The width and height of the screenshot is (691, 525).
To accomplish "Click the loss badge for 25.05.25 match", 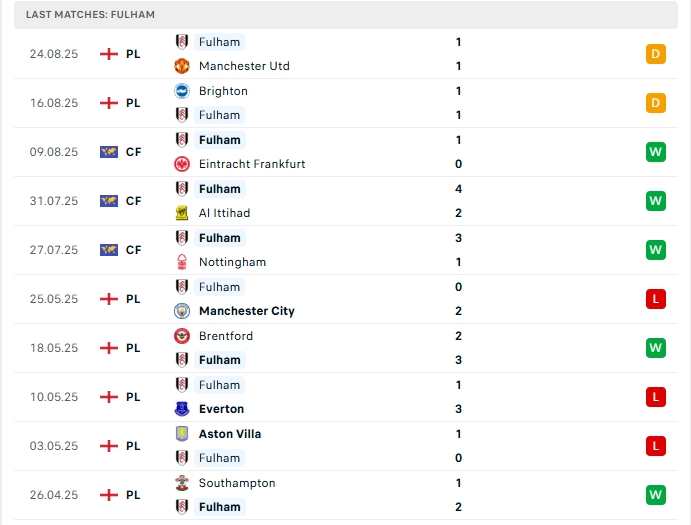I will tap(656, 299).
